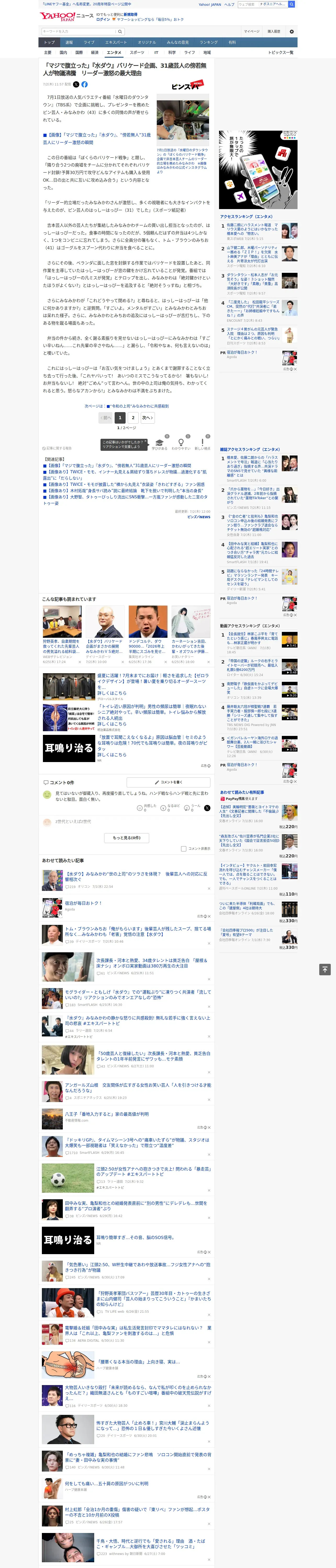The image size is (336, 1568).
Task: Click the ログイン link
Action: coord(103,20)
